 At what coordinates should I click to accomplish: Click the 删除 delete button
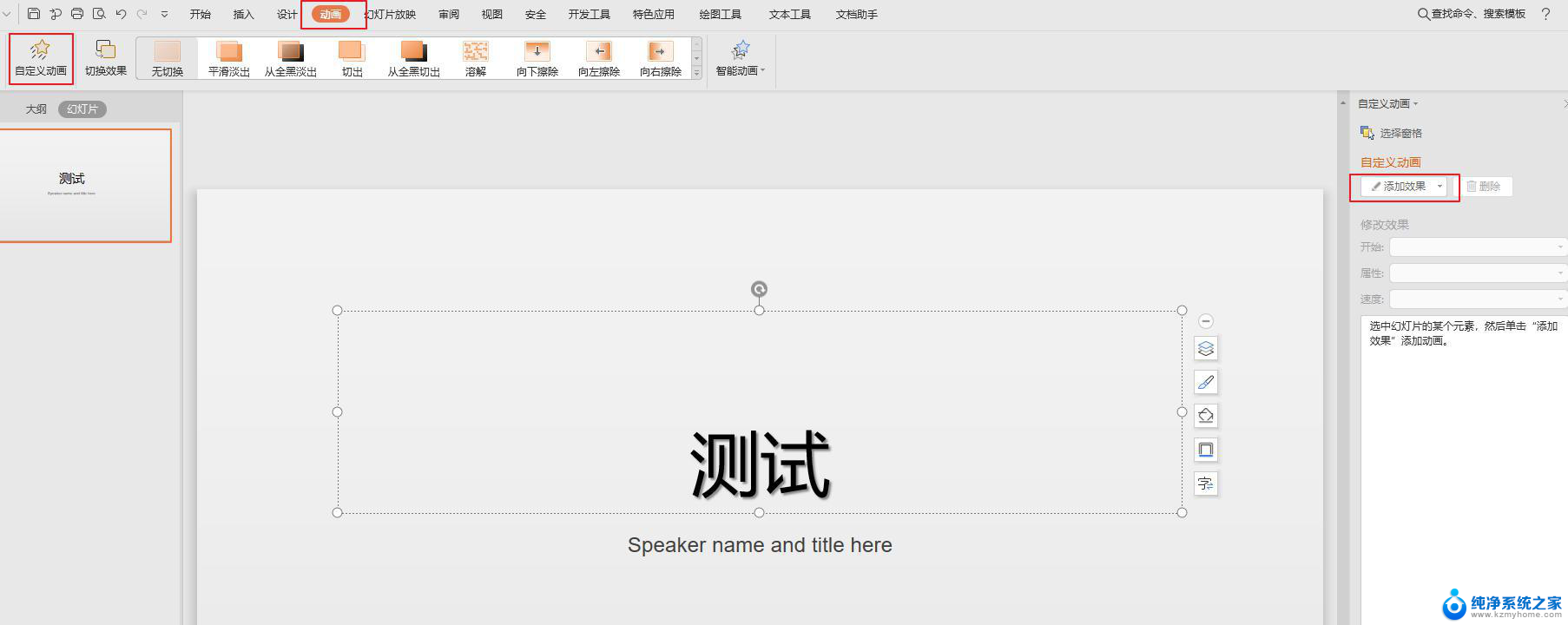[1483, 187]
